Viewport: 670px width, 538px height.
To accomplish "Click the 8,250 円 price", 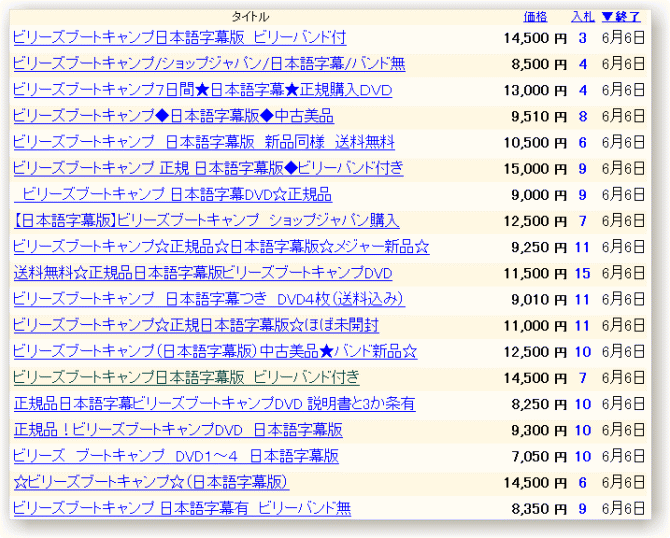I will click(x=539, y=404).
